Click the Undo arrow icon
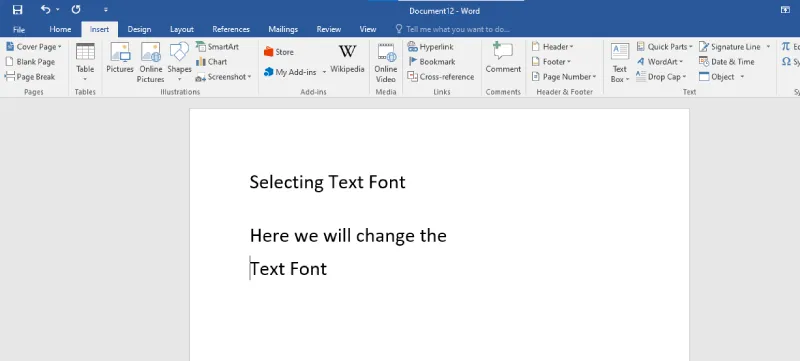The height and width of the screenshot is (361, 800). pos(46,9)
